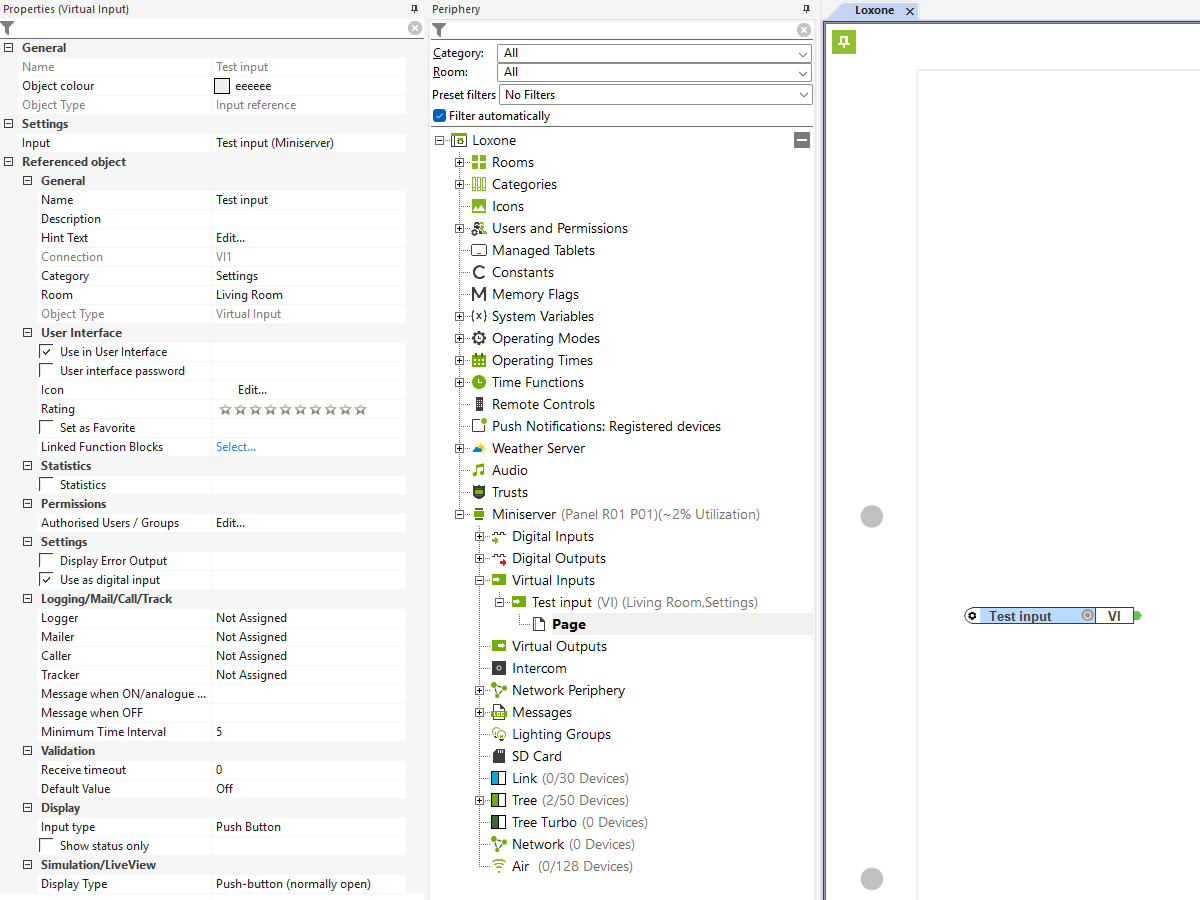1200x900 pixels.
Task: Select the Trusts shield icon
Action: click(x=479, y=492)
